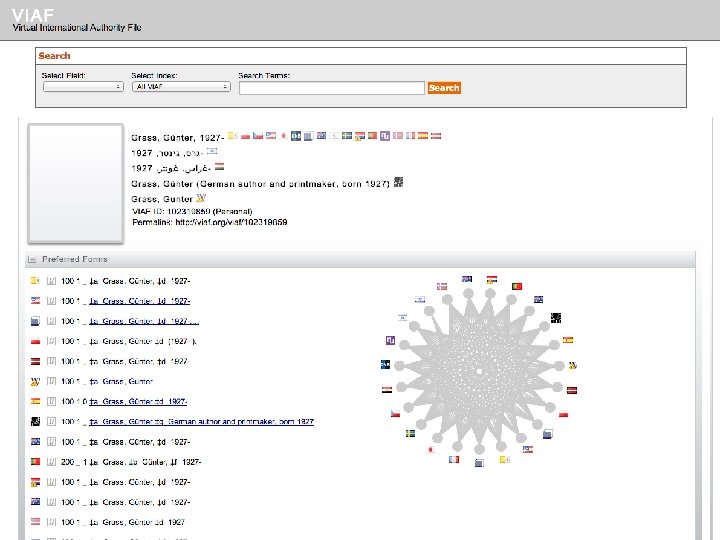Click purple NU icon in heading flag row
The image size is (720, 540).
point(385,136)
